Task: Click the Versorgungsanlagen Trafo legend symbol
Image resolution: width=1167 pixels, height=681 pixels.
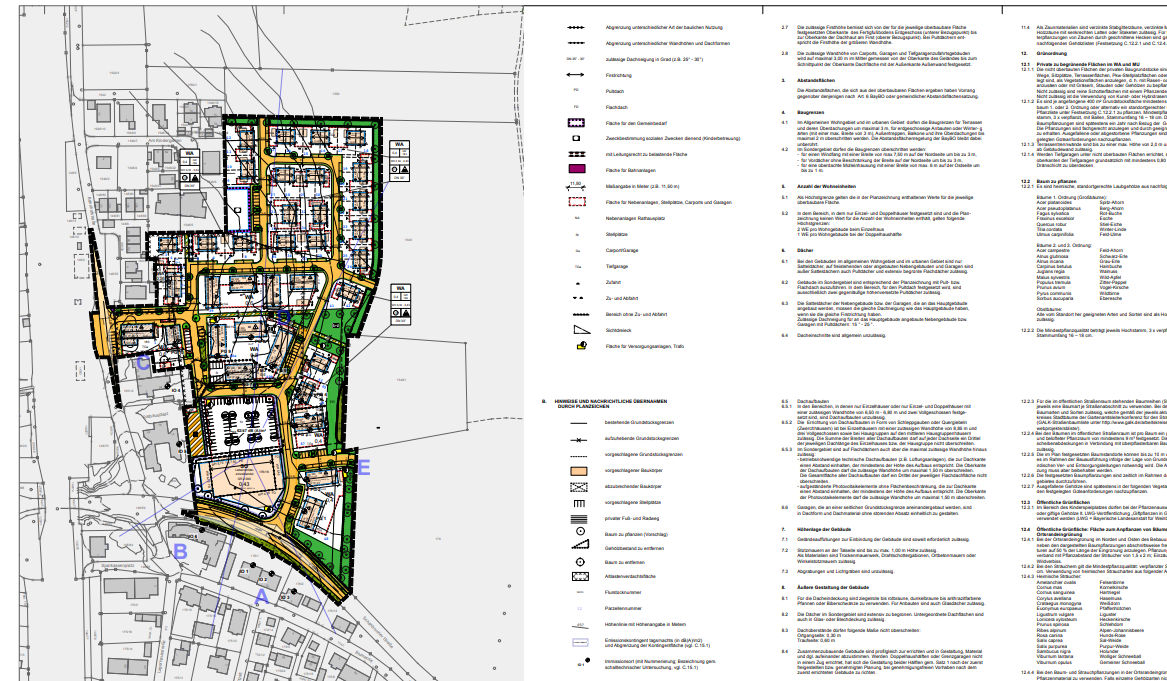Action: [581, 345]
